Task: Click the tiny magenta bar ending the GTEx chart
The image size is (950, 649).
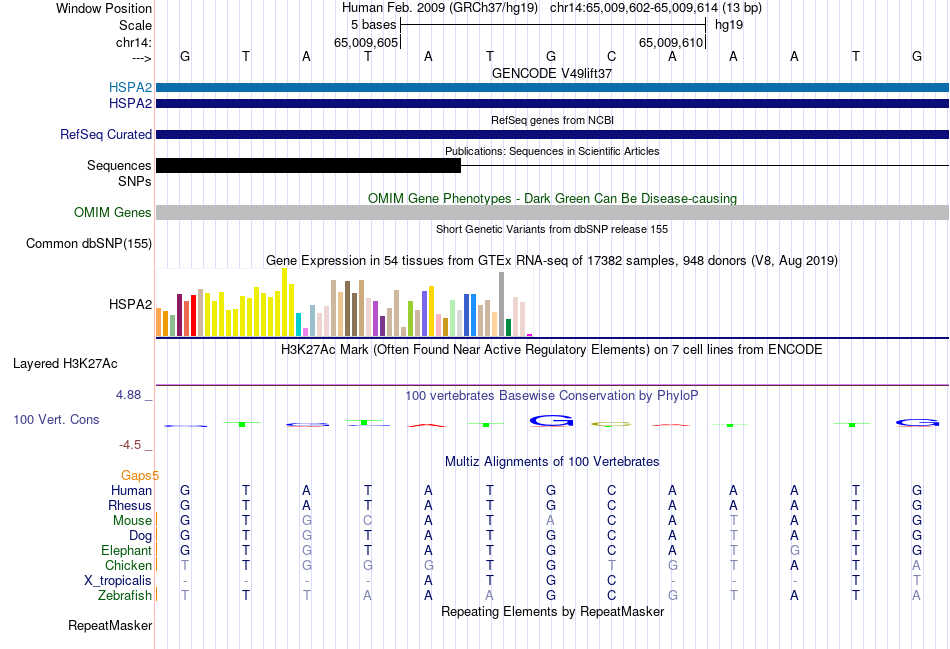Action: tap(530, 334)
